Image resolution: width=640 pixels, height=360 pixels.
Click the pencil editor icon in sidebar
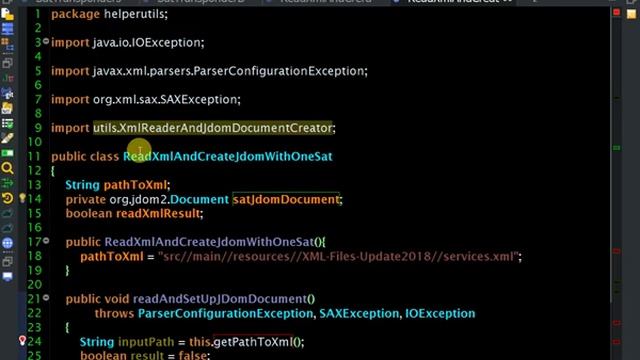point(7,138)
